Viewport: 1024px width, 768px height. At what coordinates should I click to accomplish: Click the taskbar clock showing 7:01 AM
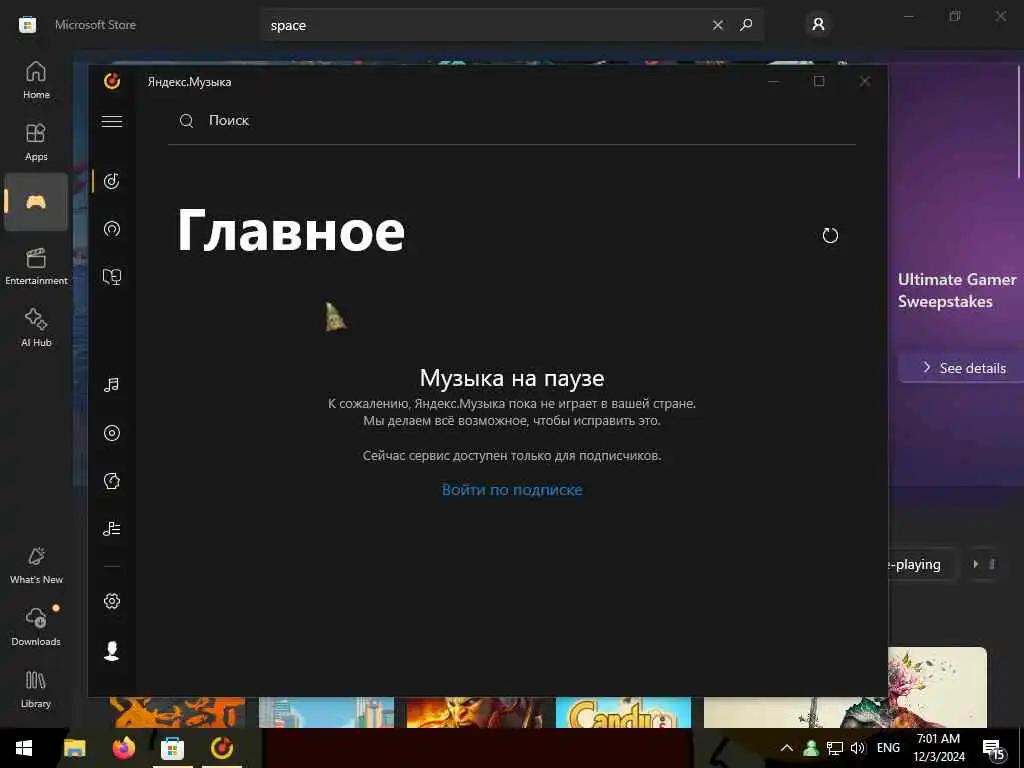tap(938, 748)
